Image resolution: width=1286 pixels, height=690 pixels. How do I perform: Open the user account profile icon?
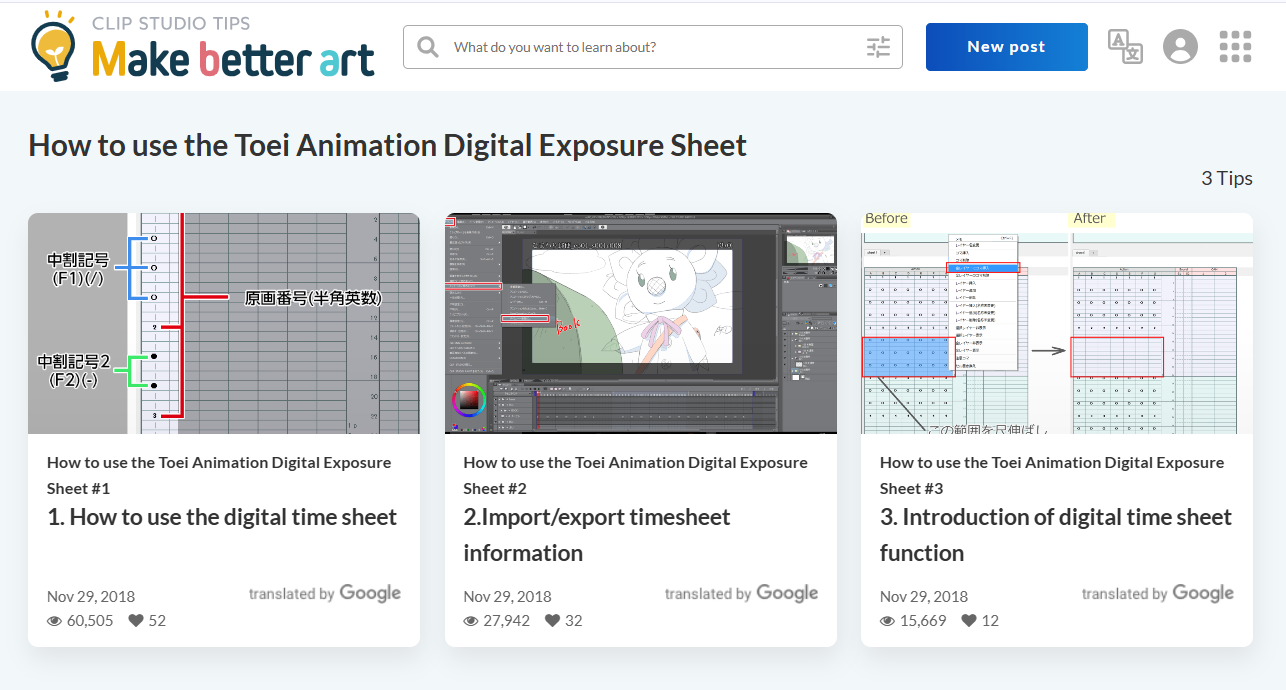coord(1181,46)
